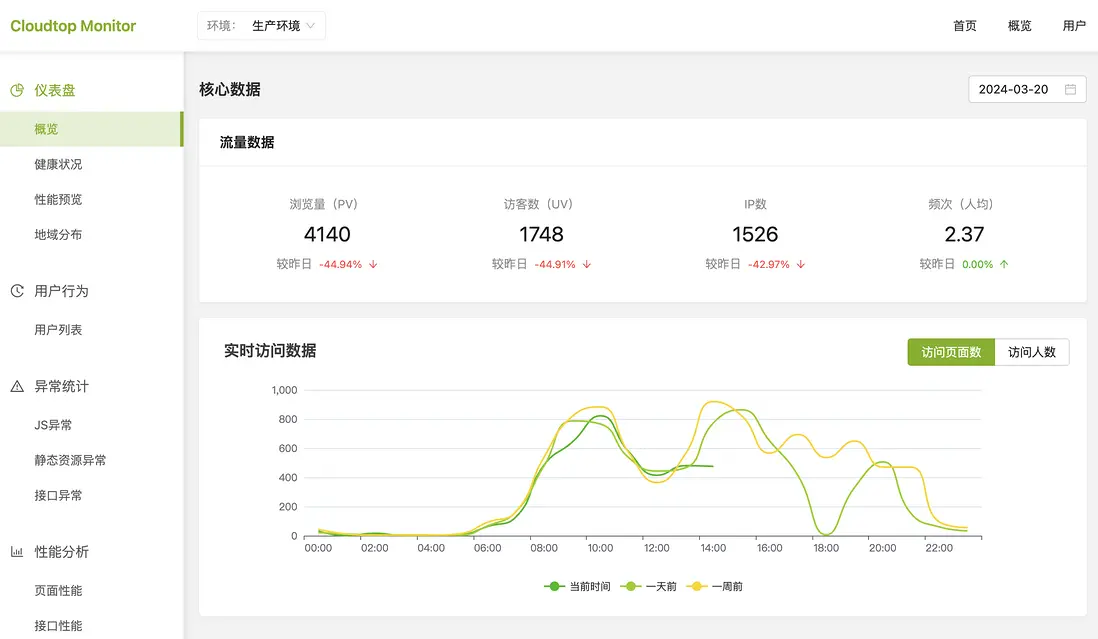Click the dashboard pie icon beside 仪表盘
This screenshot has width=1098, height=639.
coord(17,90)
